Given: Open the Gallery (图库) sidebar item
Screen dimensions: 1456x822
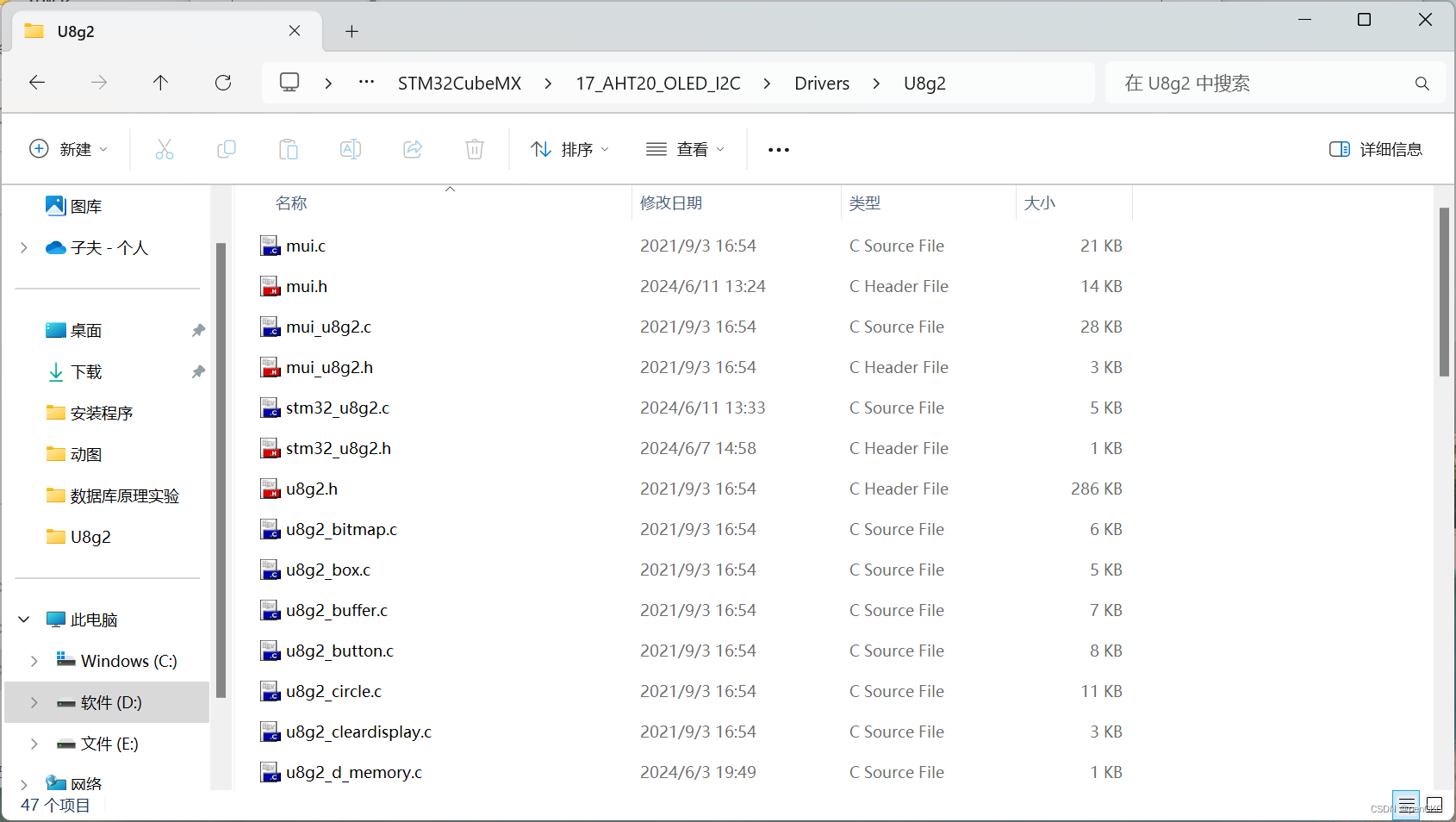Looking at the screenshot, I should (x=74, y=206).
